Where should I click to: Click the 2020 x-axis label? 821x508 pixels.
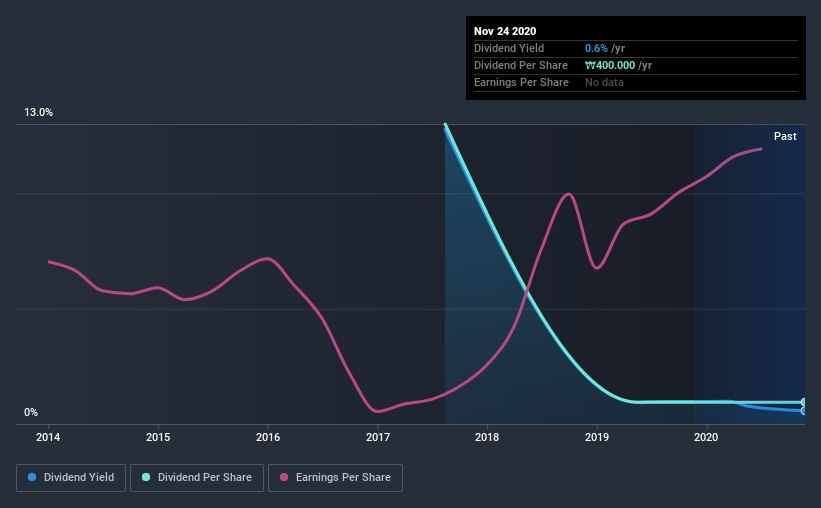click(706, 437)
